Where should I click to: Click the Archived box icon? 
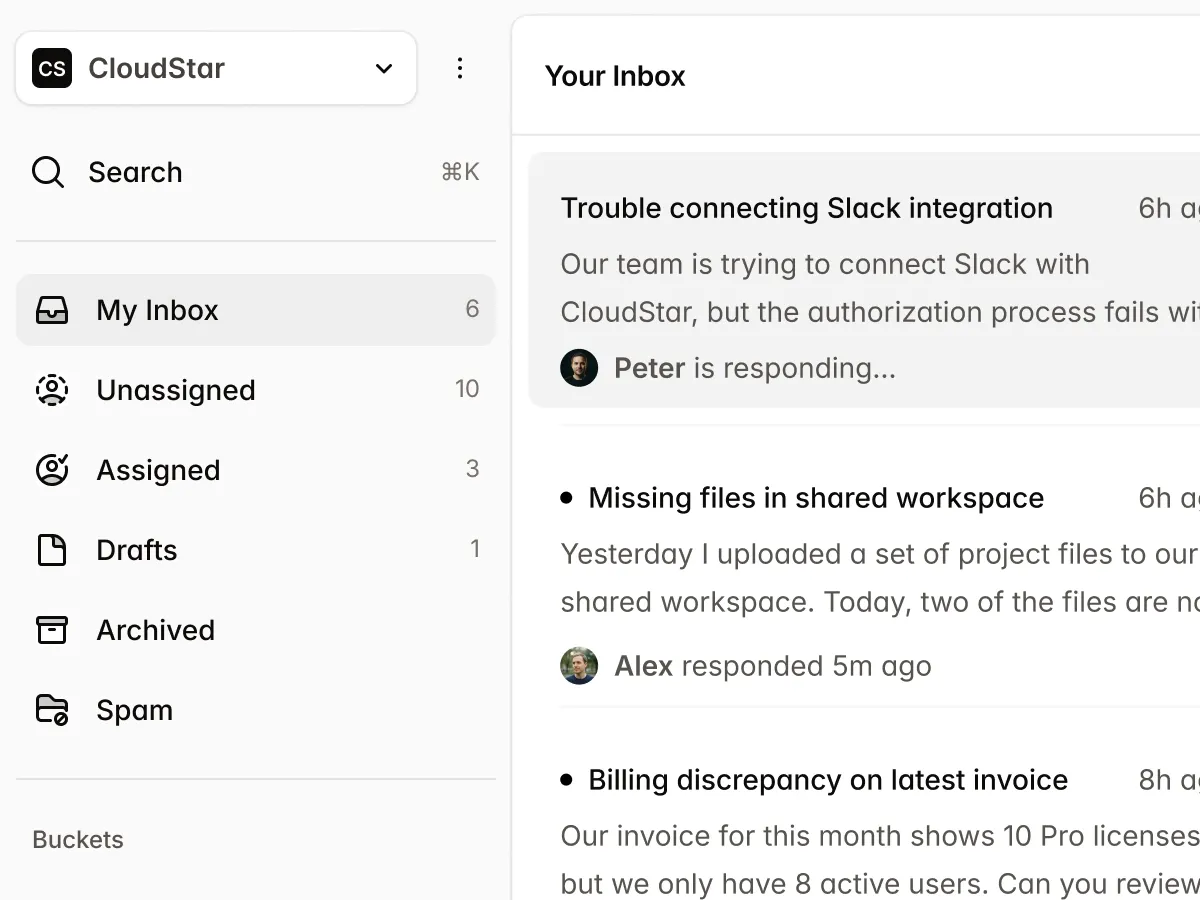[52, 630]
